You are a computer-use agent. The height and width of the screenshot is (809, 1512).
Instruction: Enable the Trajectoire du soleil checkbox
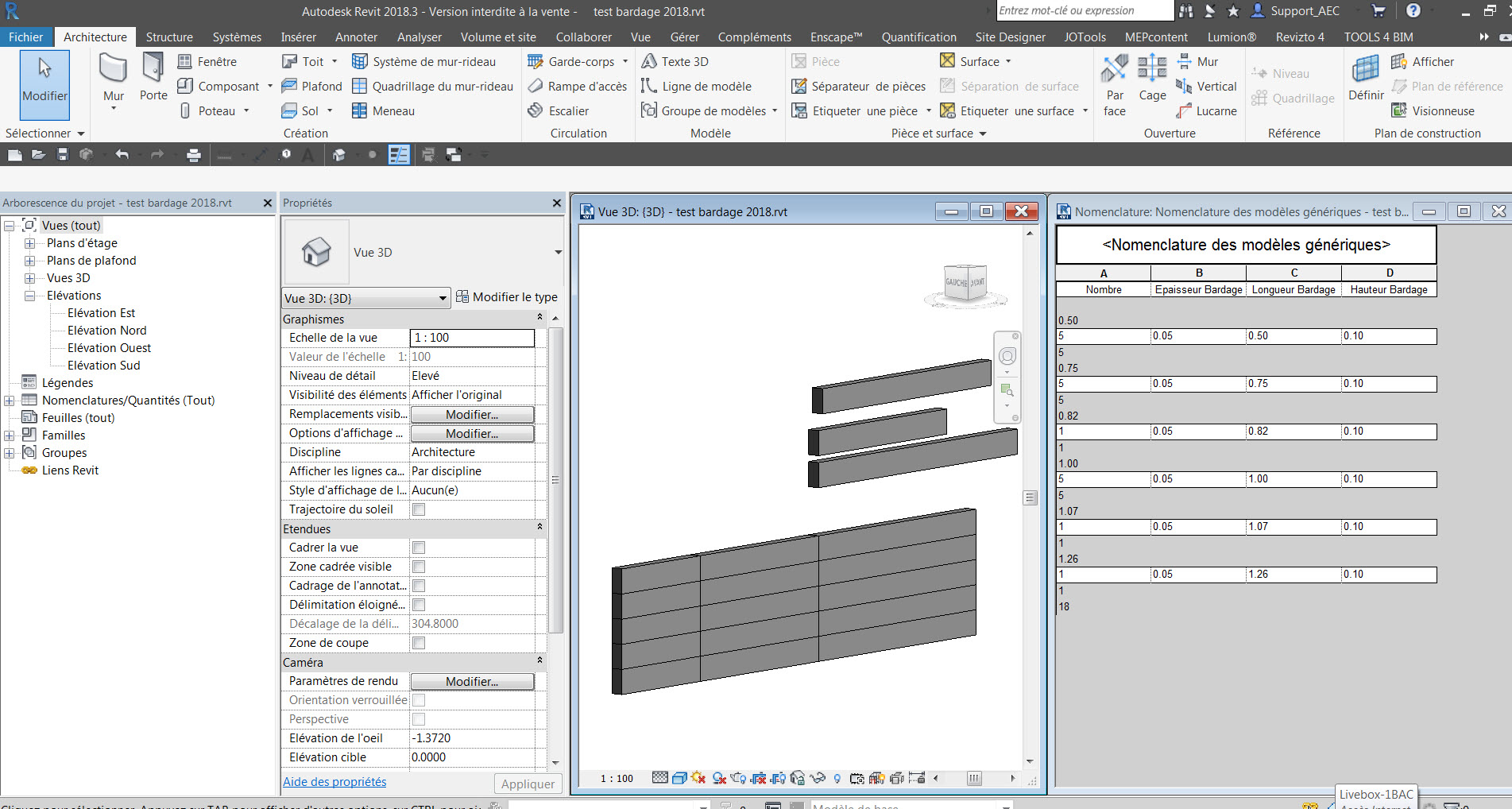419,509
